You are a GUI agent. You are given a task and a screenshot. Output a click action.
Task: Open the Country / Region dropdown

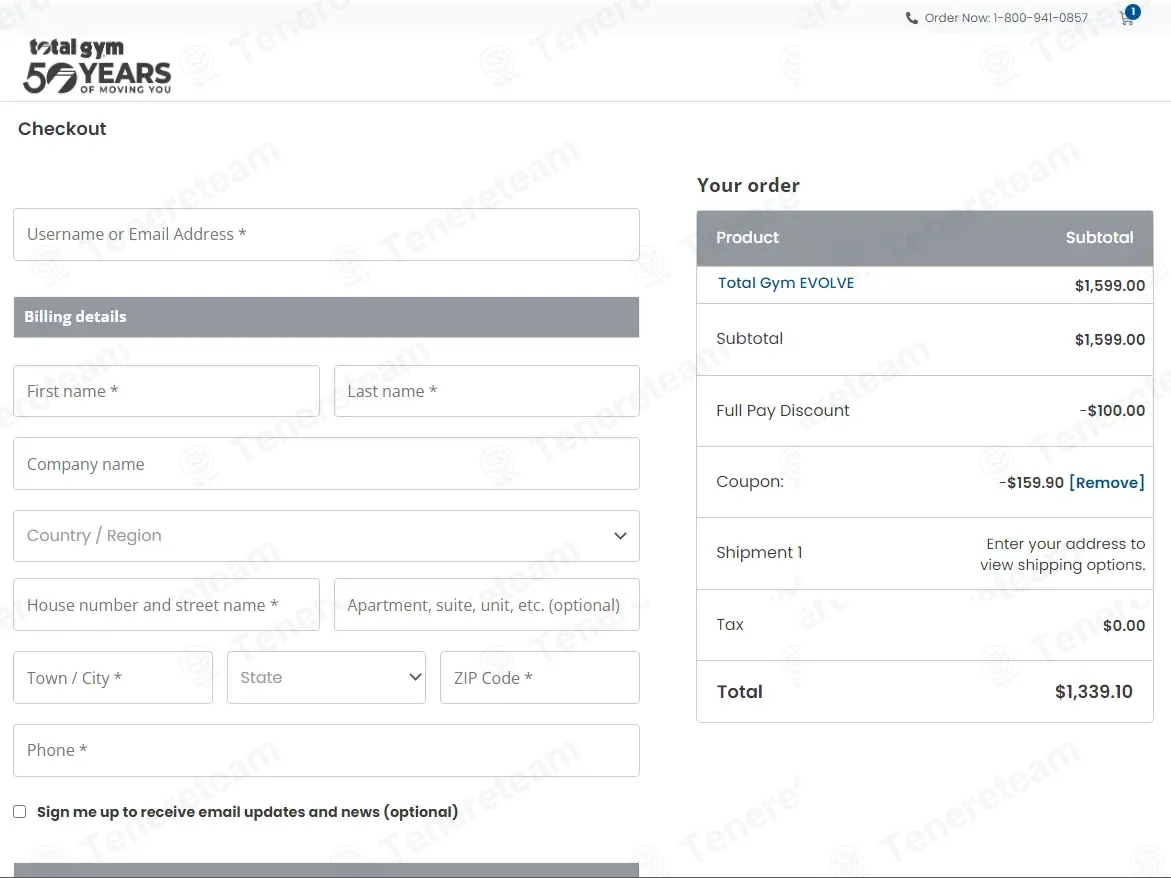pos(326,536)
